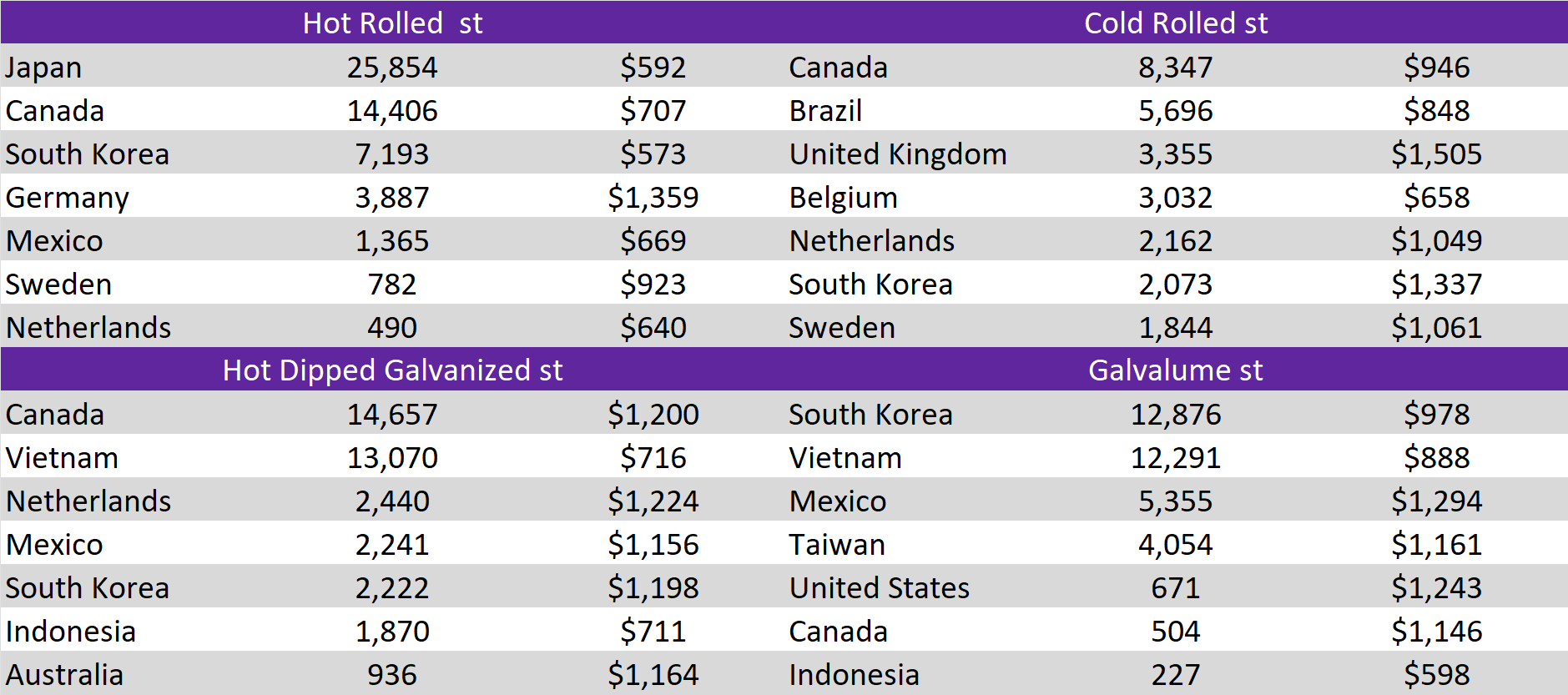Click the United States cell
Image resolution: width=1568 pixels, height=695 pixels.
click(880, 588)
